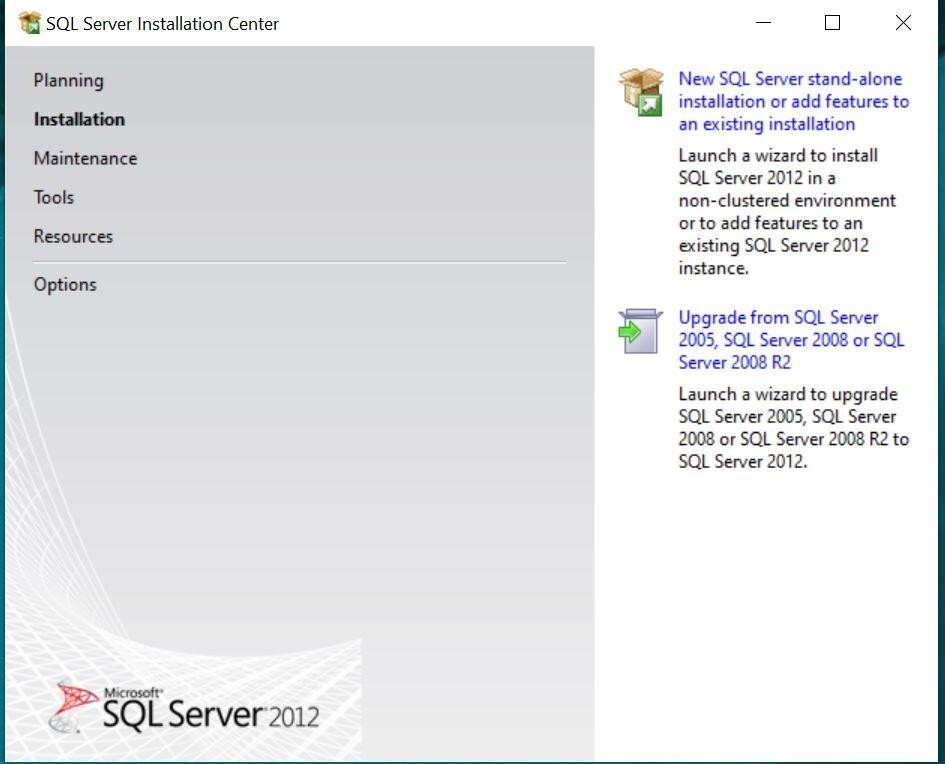Image resolution: width=945 pixels, height=764 pixels.
Task: Open the Options section
Action: [65, 284]
